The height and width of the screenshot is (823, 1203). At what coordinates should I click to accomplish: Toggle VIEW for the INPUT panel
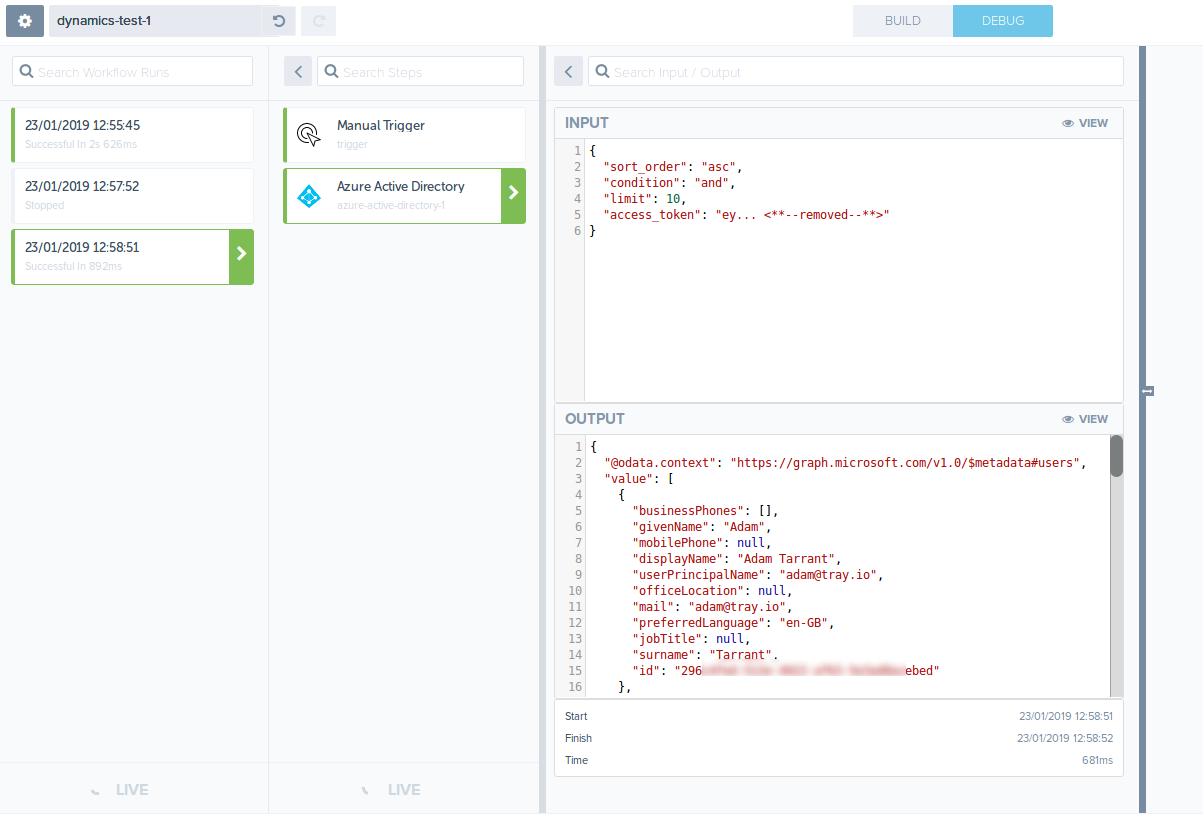1085,123
